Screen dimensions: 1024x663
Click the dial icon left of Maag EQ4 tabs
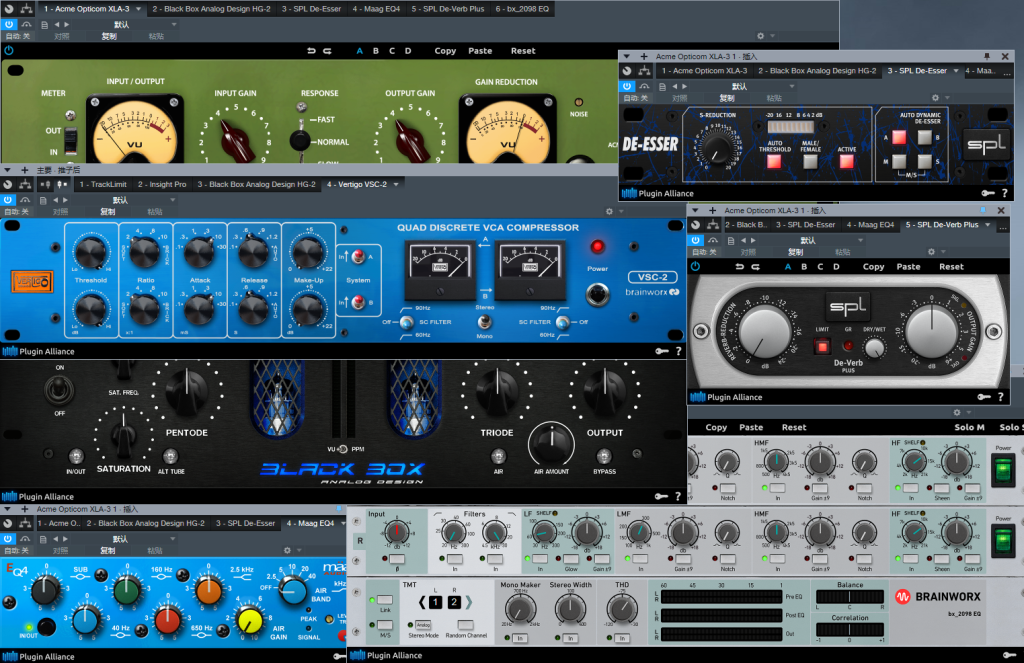pos(8,523)
